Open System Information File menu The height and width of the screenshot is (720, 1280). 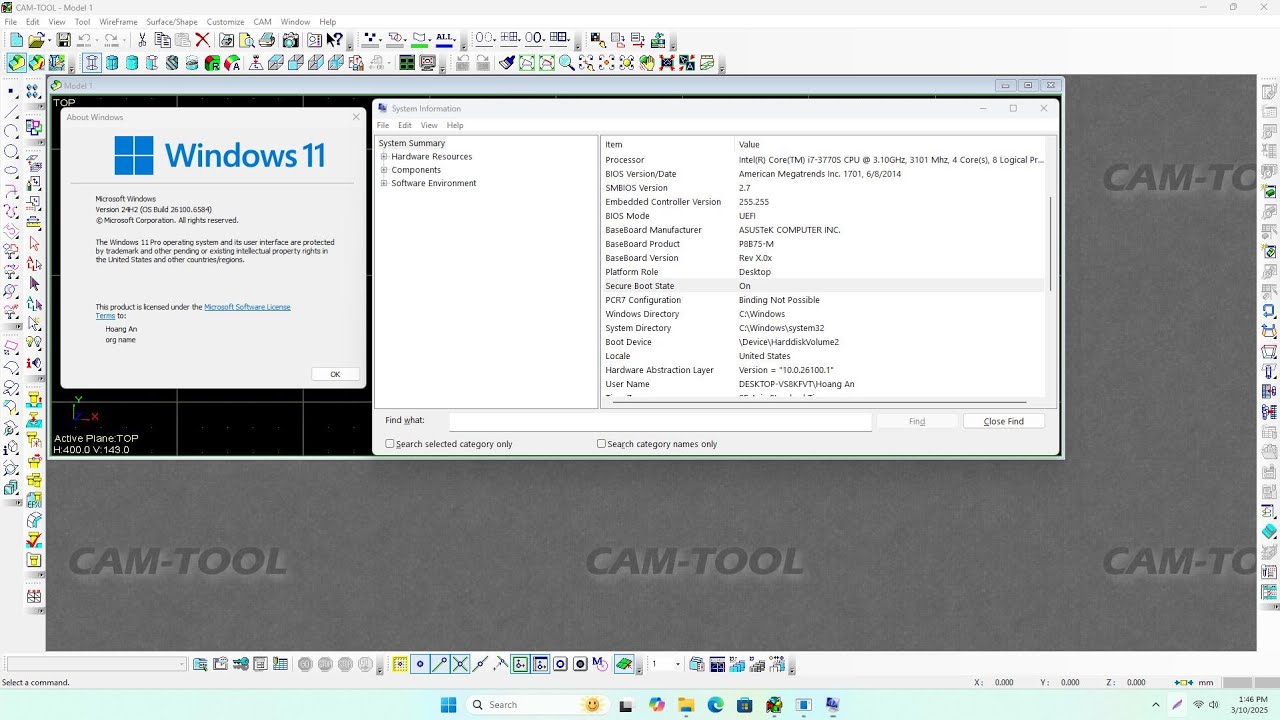point(383,125)
